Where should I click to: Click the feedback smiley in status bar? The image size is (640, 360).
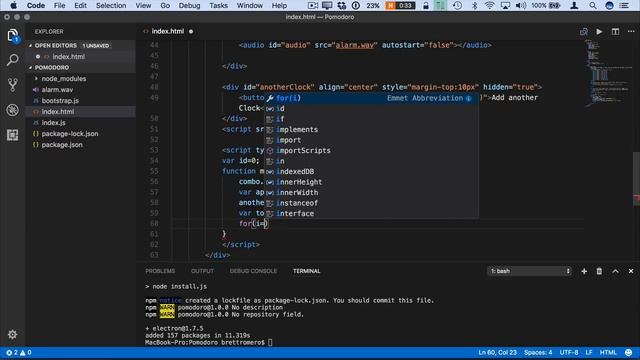tap(629, 352)
